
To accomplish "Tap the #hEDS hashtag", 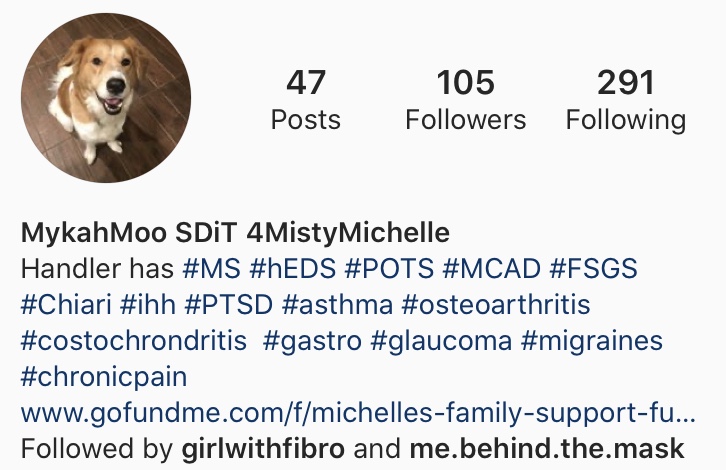I will (x=293, y=269).
